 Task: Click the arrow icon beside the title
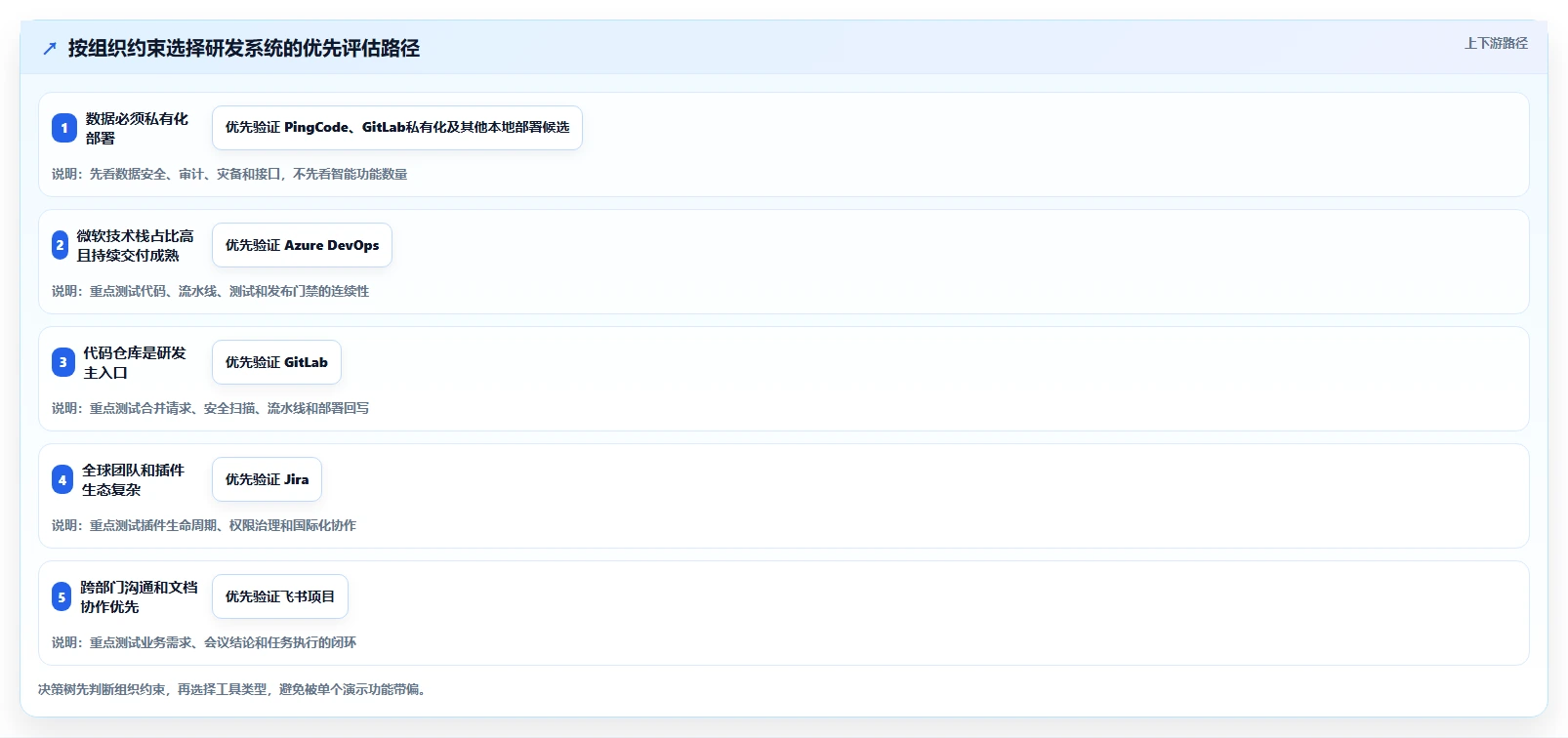[50, 49]
